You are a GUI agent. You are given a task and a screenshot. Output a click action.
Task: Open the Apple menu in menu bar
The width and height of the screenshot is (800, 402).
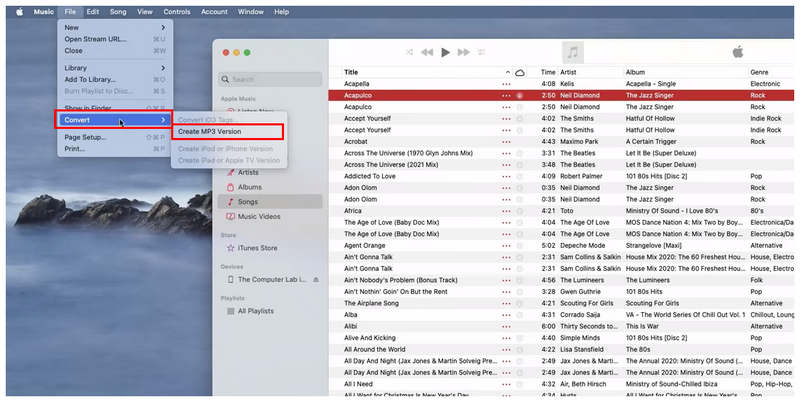coord(19,12)
